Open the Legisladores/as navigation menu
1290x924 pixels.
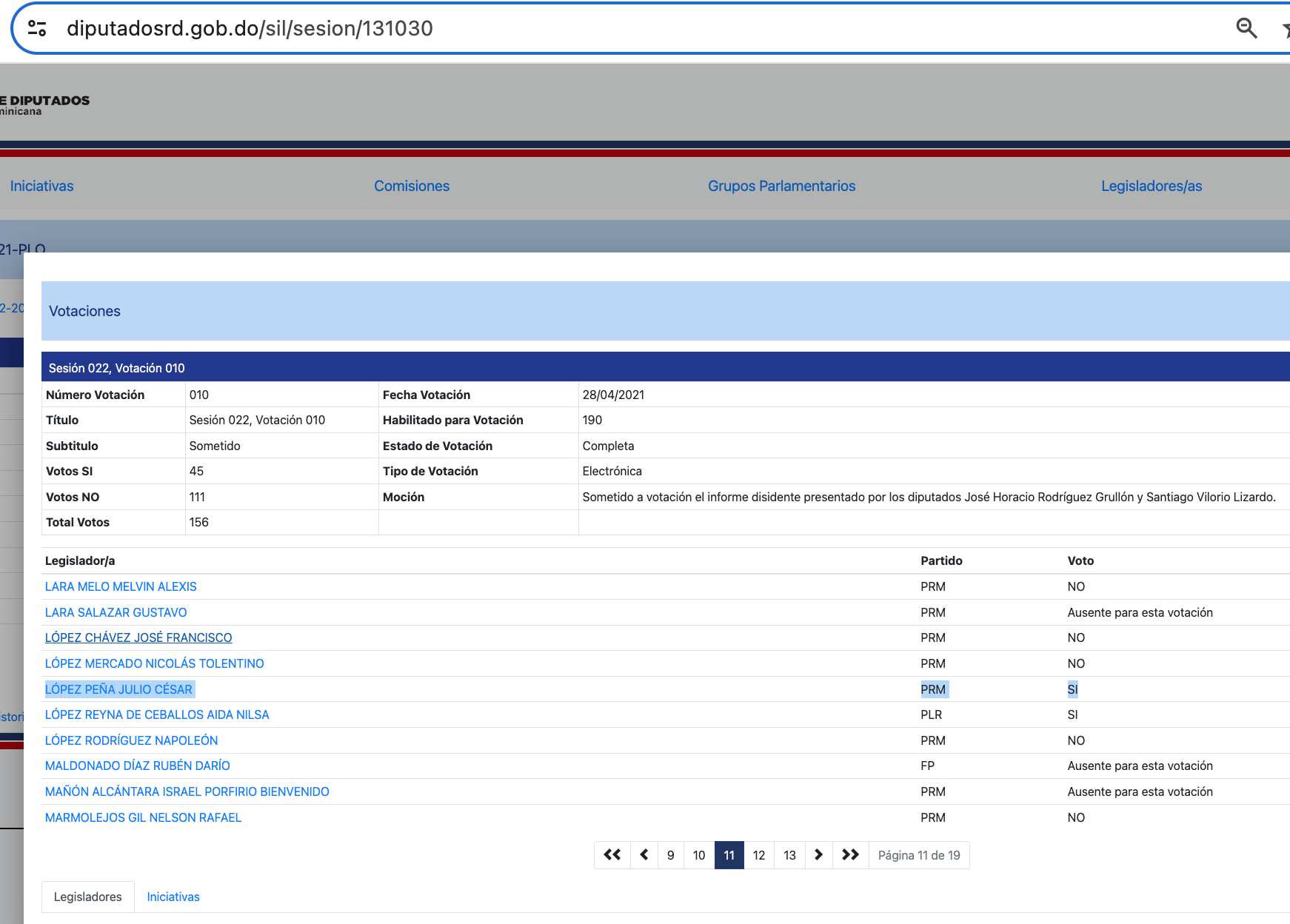tap(1152, 186)
